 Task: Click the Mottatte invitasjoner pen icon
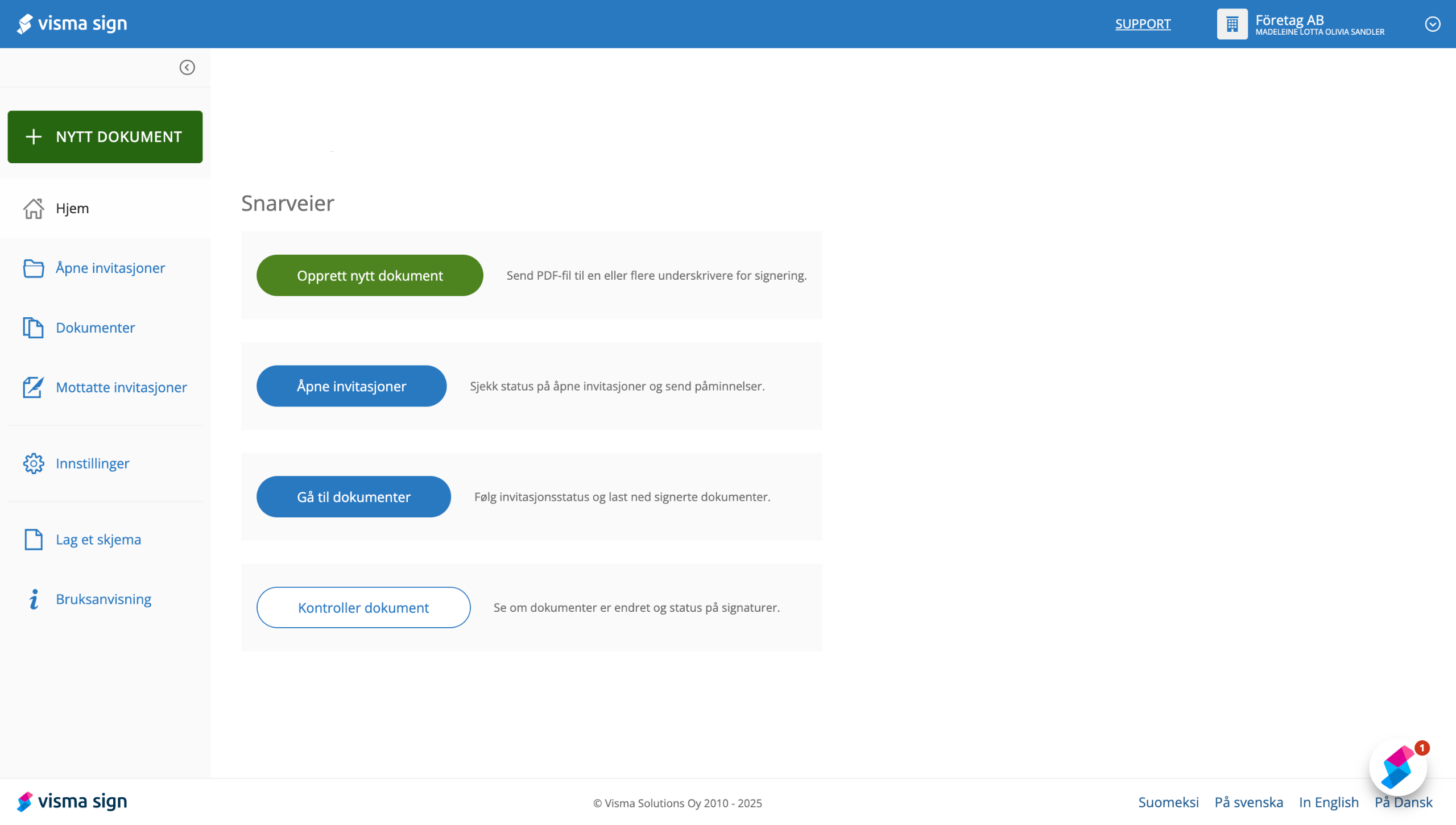(x=34, y=388)
